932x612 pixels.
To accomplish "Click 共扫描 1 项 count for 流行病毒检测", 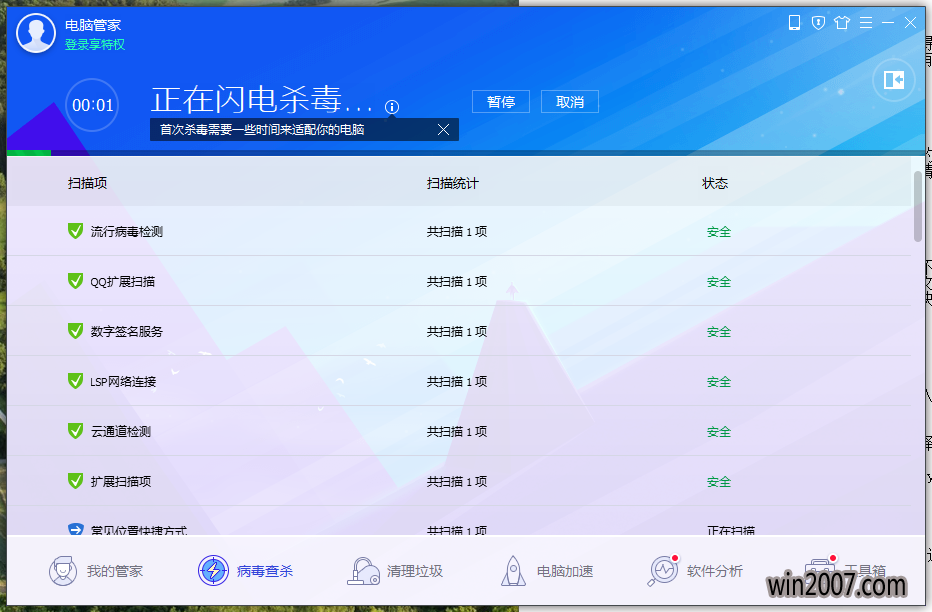I will 457,232.
